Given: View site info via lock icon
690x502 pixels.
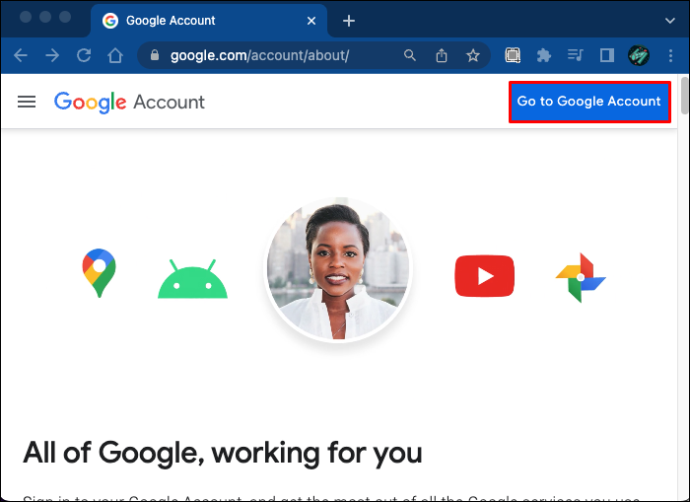Looking at the screenshot, I should 154,55.
